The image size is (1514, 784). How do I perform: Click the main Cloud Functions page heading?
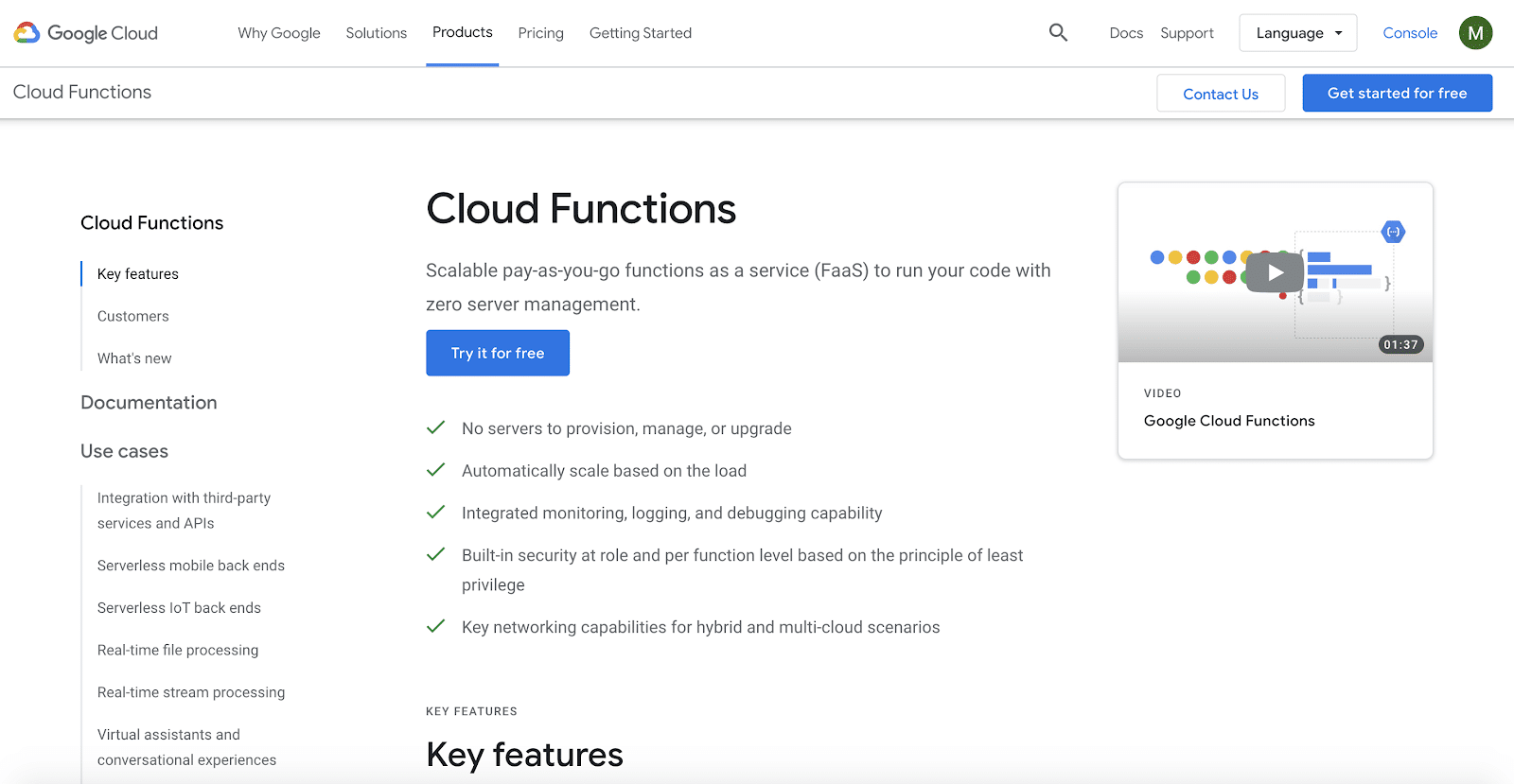click(581, 209)
